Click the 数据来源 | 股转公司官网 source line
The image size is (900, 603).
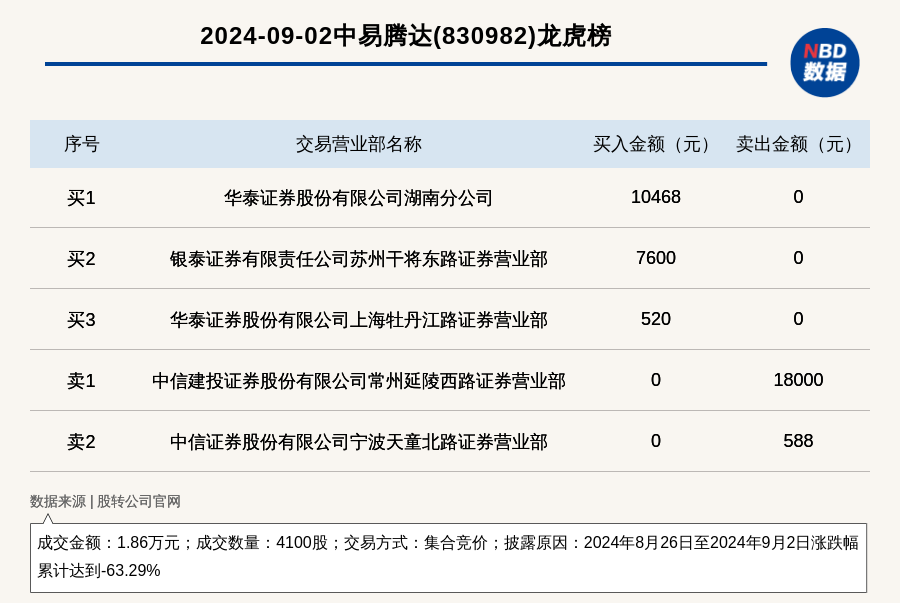coord(105,501)
